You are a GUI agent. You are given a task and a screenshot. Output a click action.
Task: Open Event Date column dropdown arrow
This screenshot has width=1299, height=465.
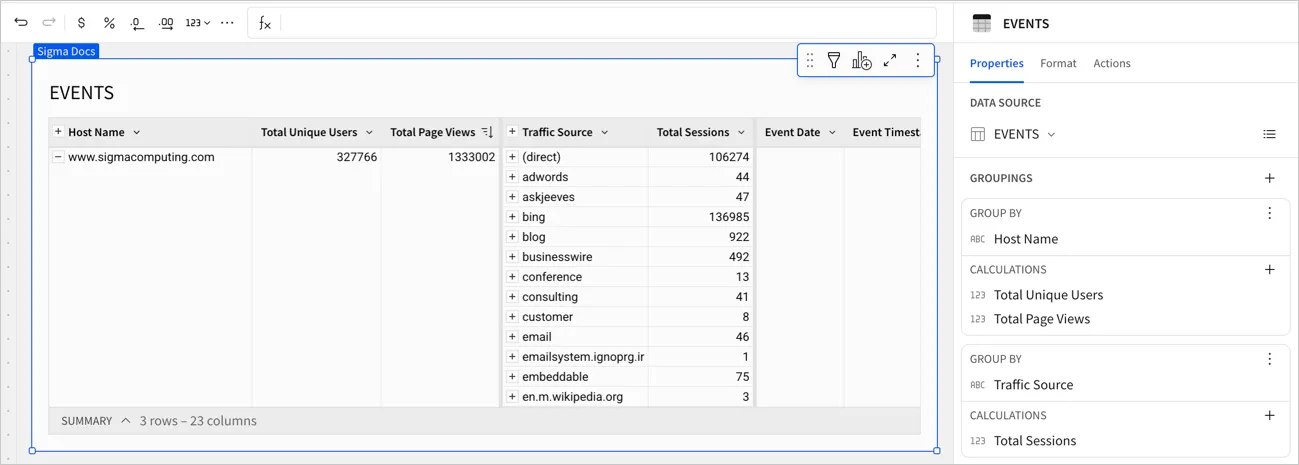[832, 132]
